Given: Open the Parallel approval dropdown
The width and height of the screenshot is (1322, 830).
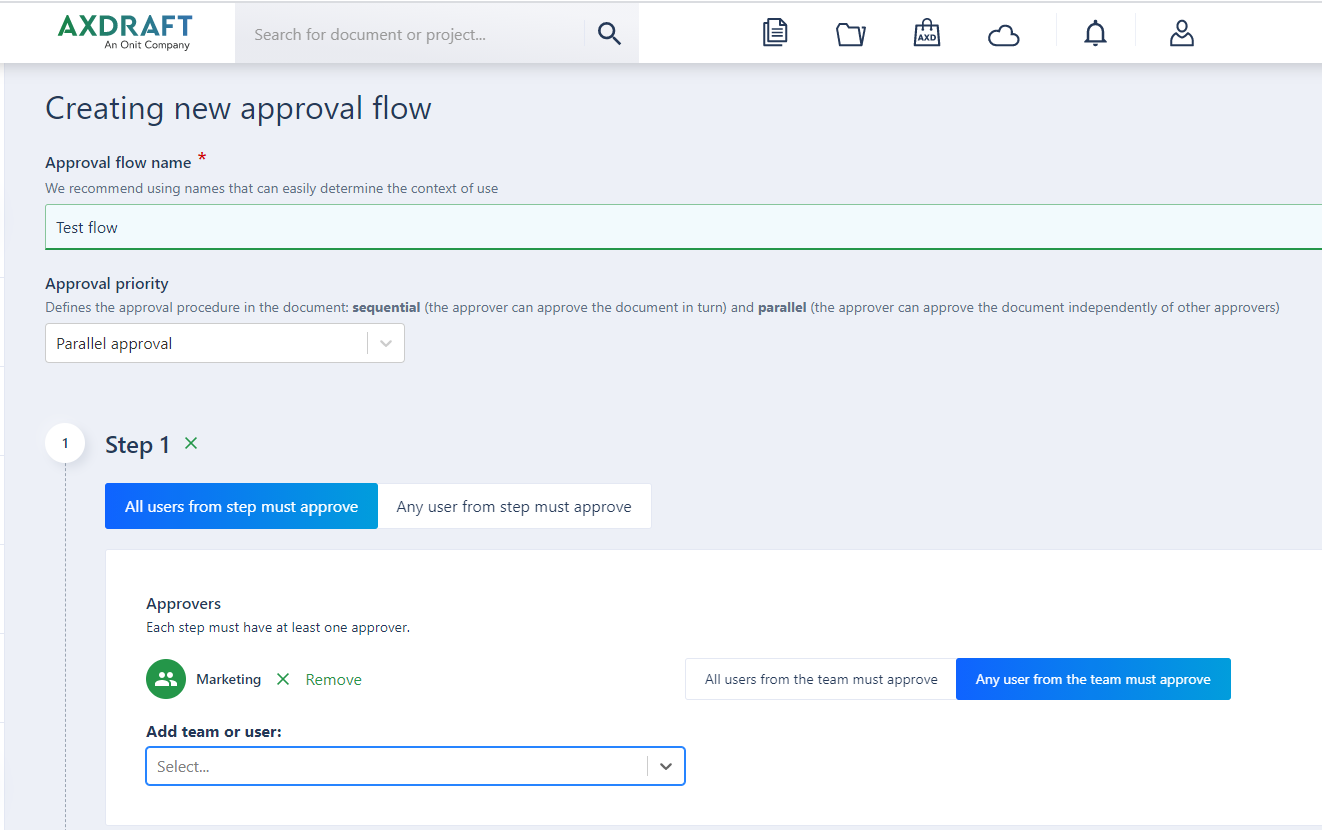Looking at the screenshot, I should coord(225,343).
